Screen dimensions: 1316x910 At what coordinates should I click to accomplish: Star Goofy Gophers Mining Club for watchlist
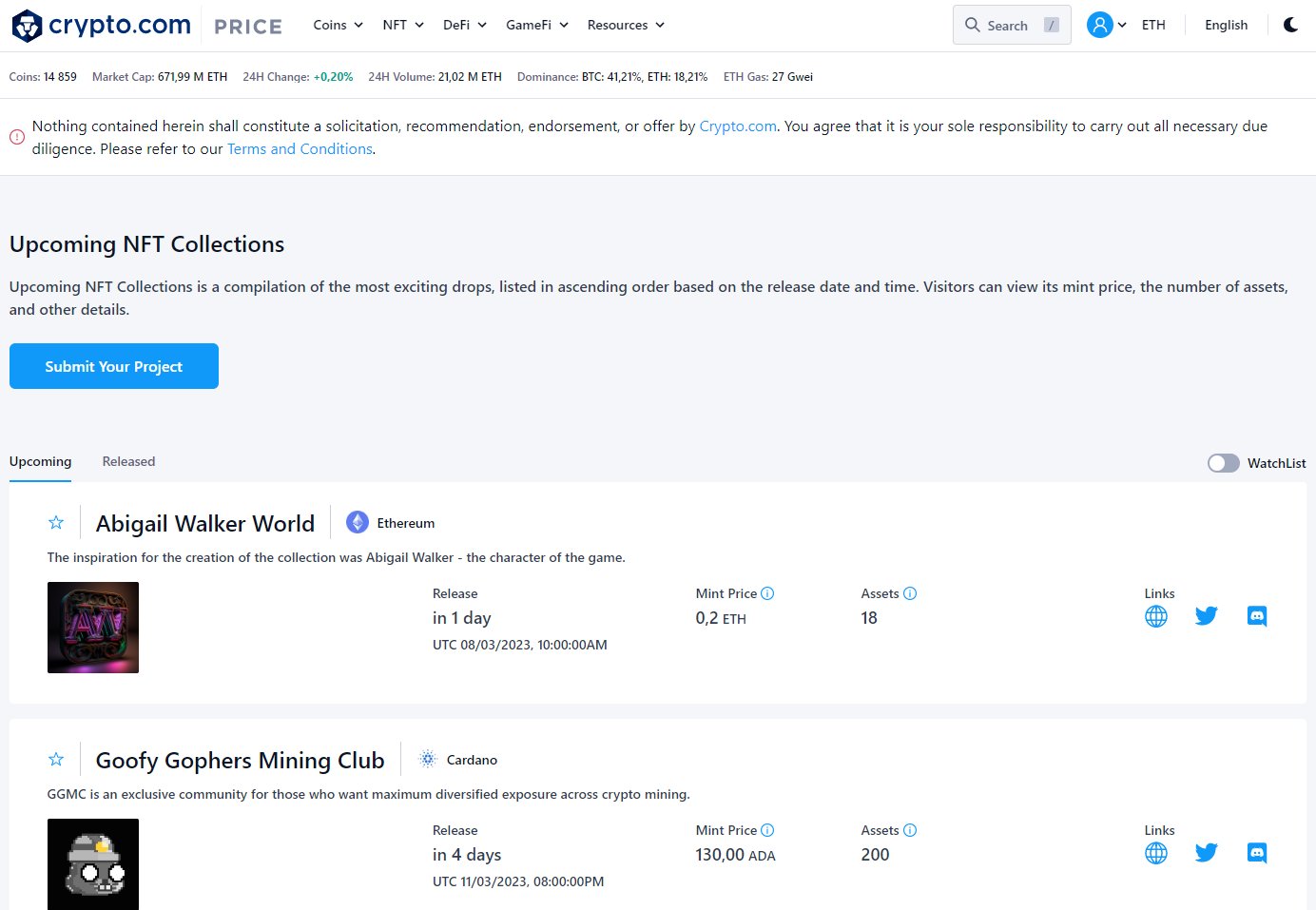(x=56, y=759)
